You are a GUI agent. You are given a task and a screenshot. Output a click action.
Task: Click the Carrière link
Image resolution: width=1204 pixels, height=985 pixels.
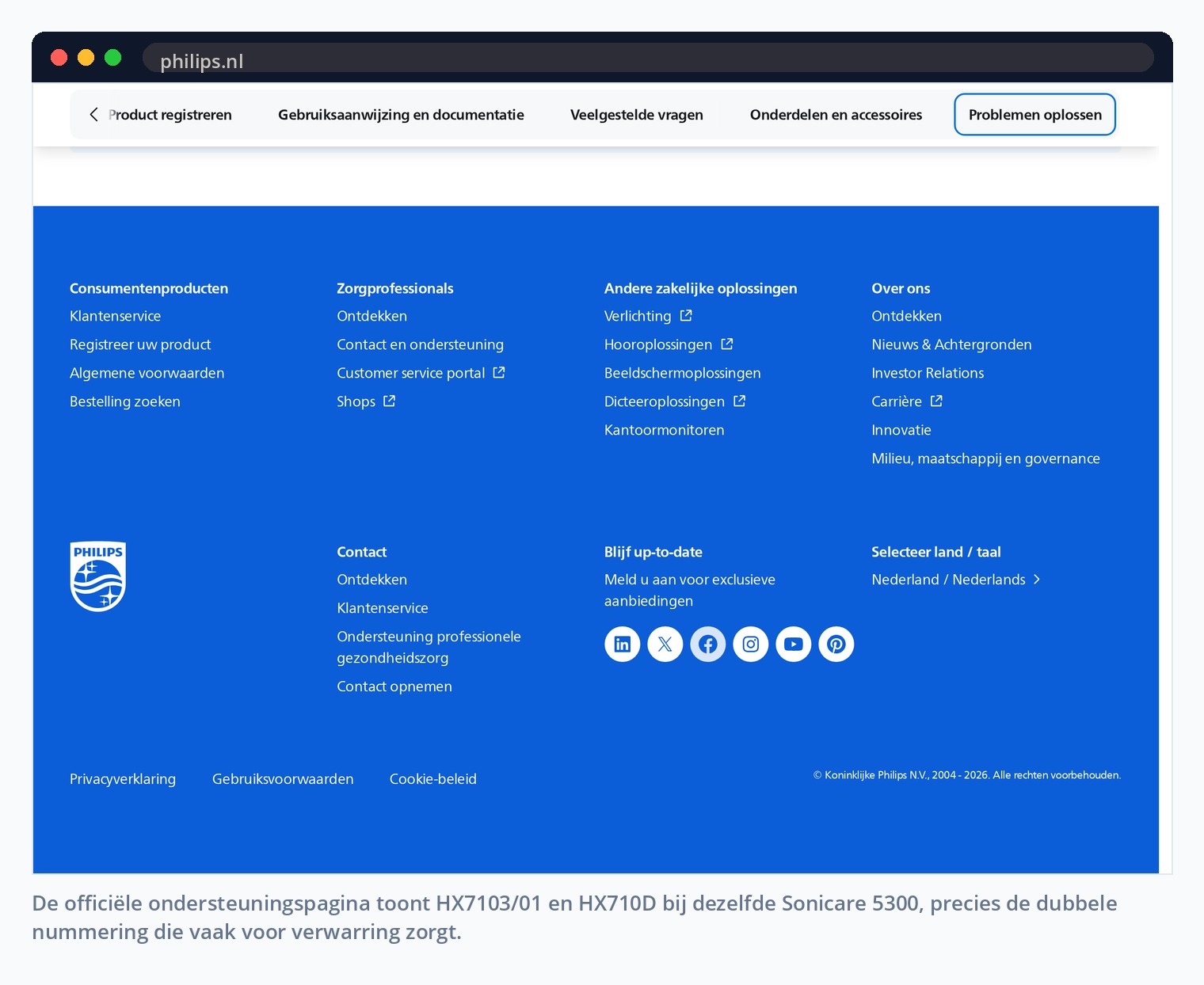click(x=897, y=401)
